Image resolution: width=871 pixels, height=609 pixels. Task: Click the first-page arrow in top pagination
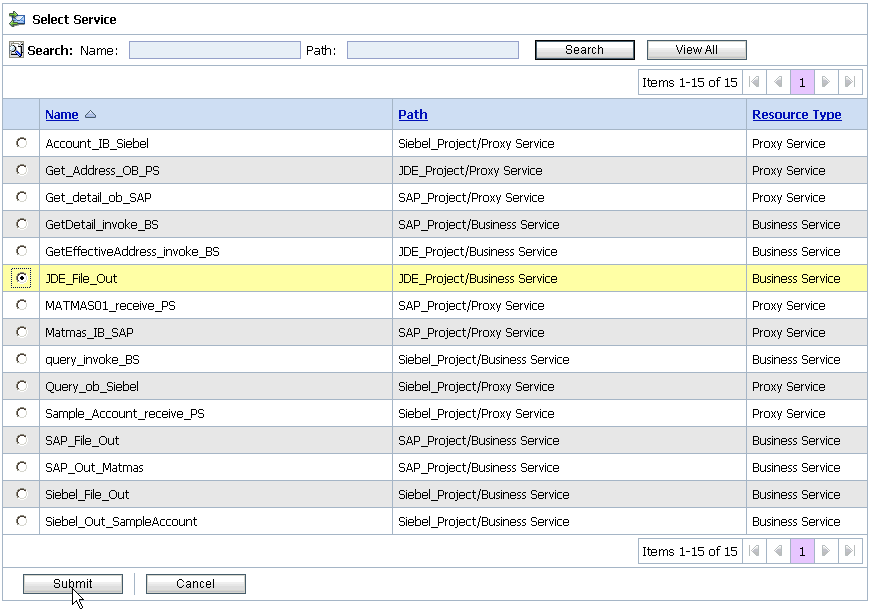754,82
